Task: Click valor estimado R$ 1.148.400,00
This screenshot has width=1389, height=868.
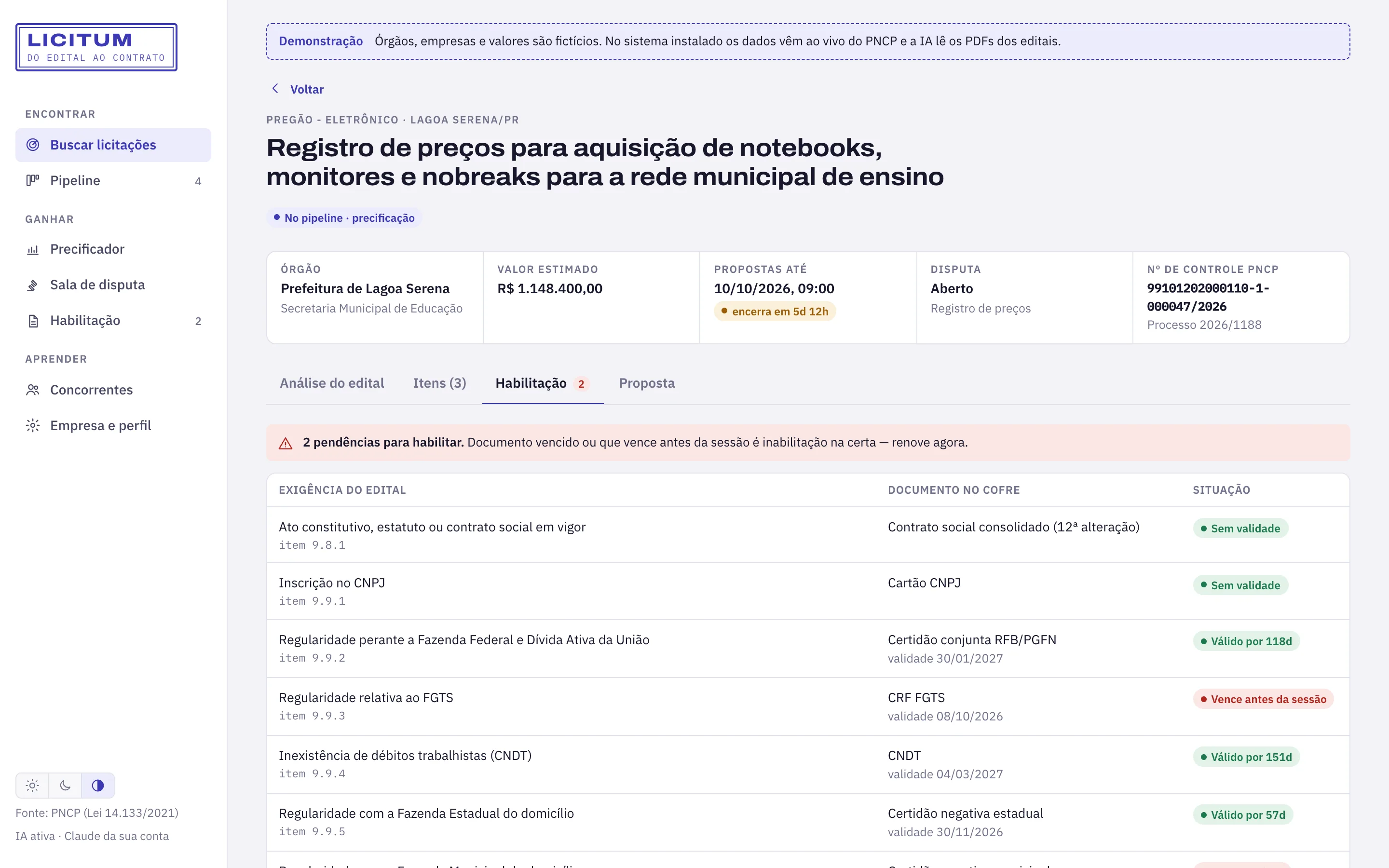Action: pyautogui.click(x=550, y=288)
